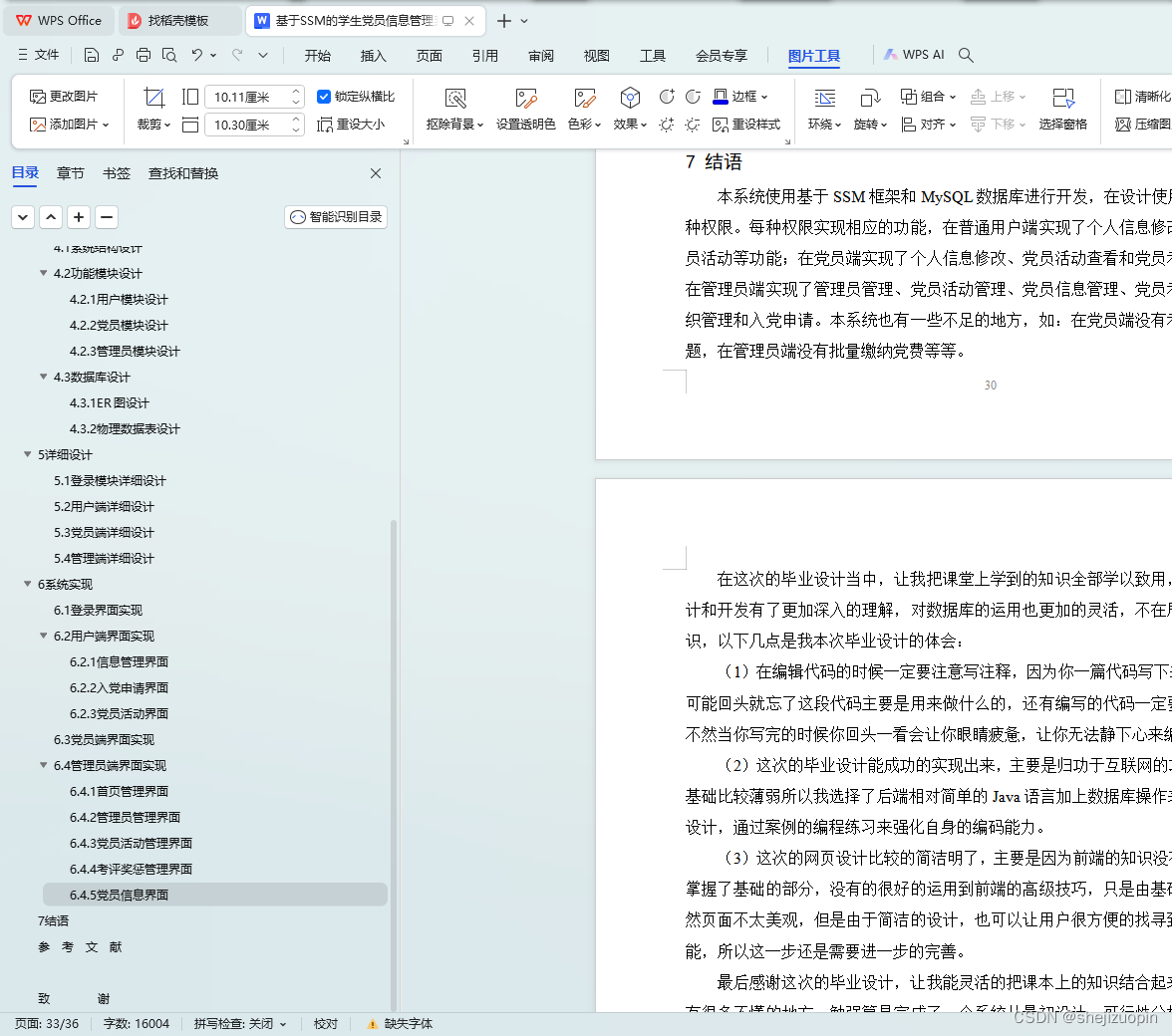
Task: Click 更改图片 (change picture)
Action: pos(64,97)
